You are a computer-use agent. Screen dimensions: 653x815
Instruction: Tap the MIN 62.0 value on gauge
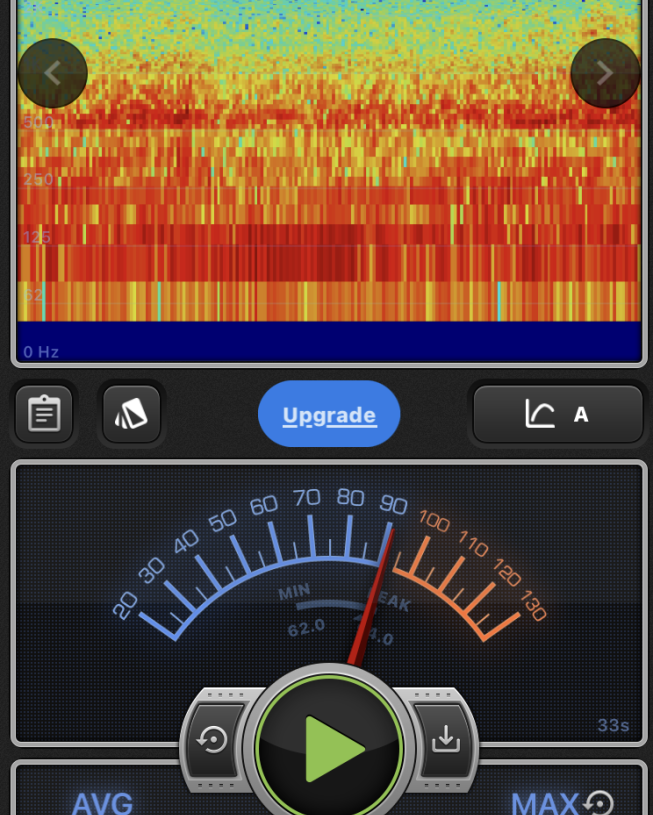[306, 625]
